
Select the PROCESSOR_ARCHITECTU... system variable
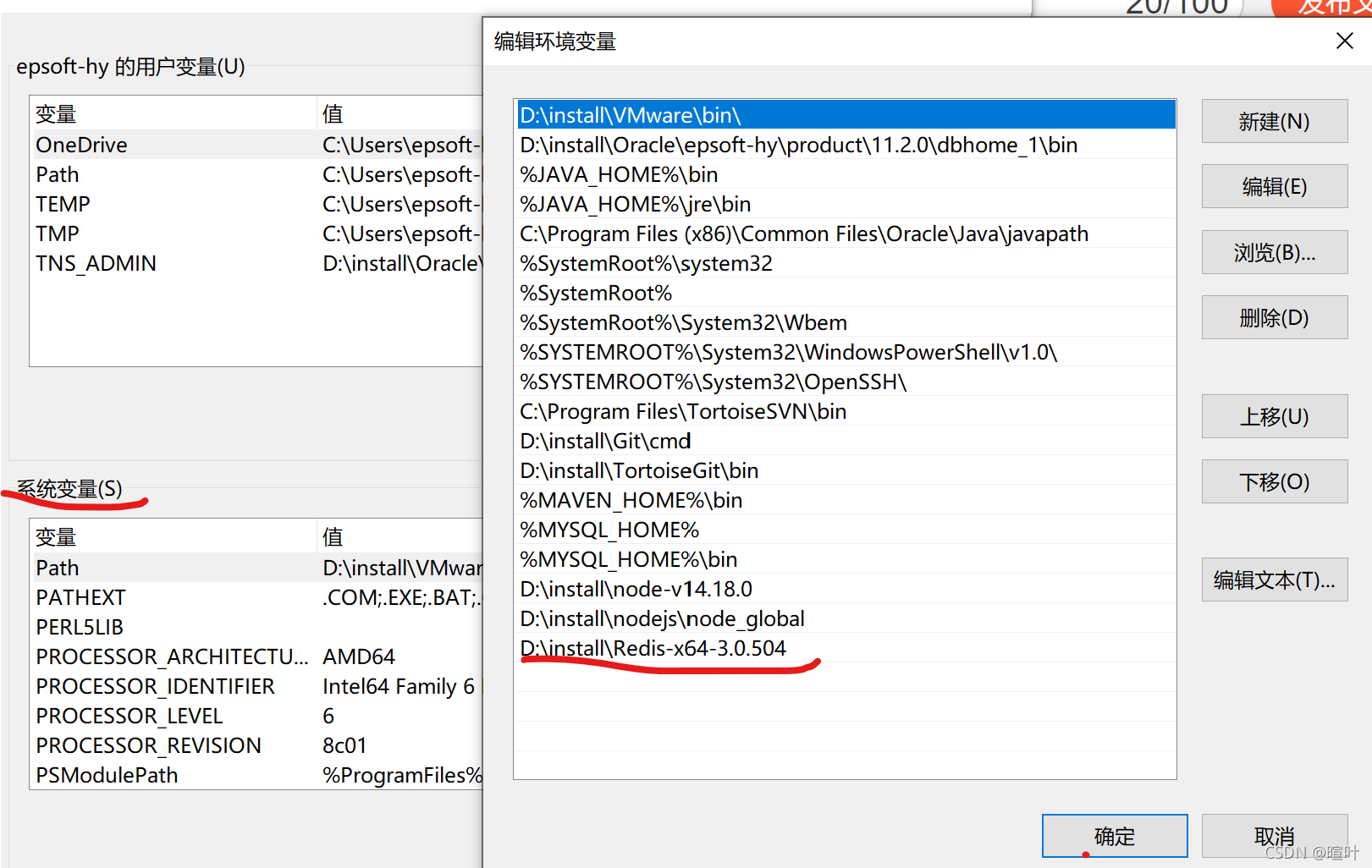click(256, 656)
